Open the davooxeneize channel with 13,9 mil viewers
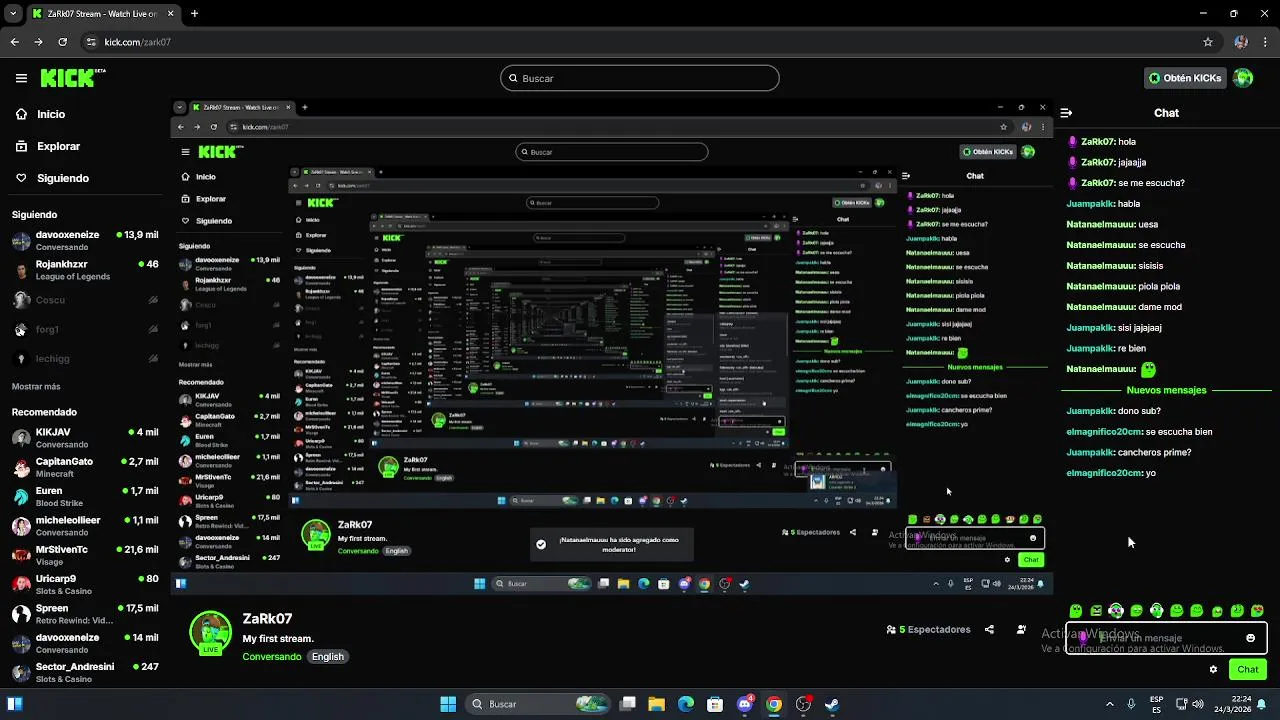 [x=85, y=241]
